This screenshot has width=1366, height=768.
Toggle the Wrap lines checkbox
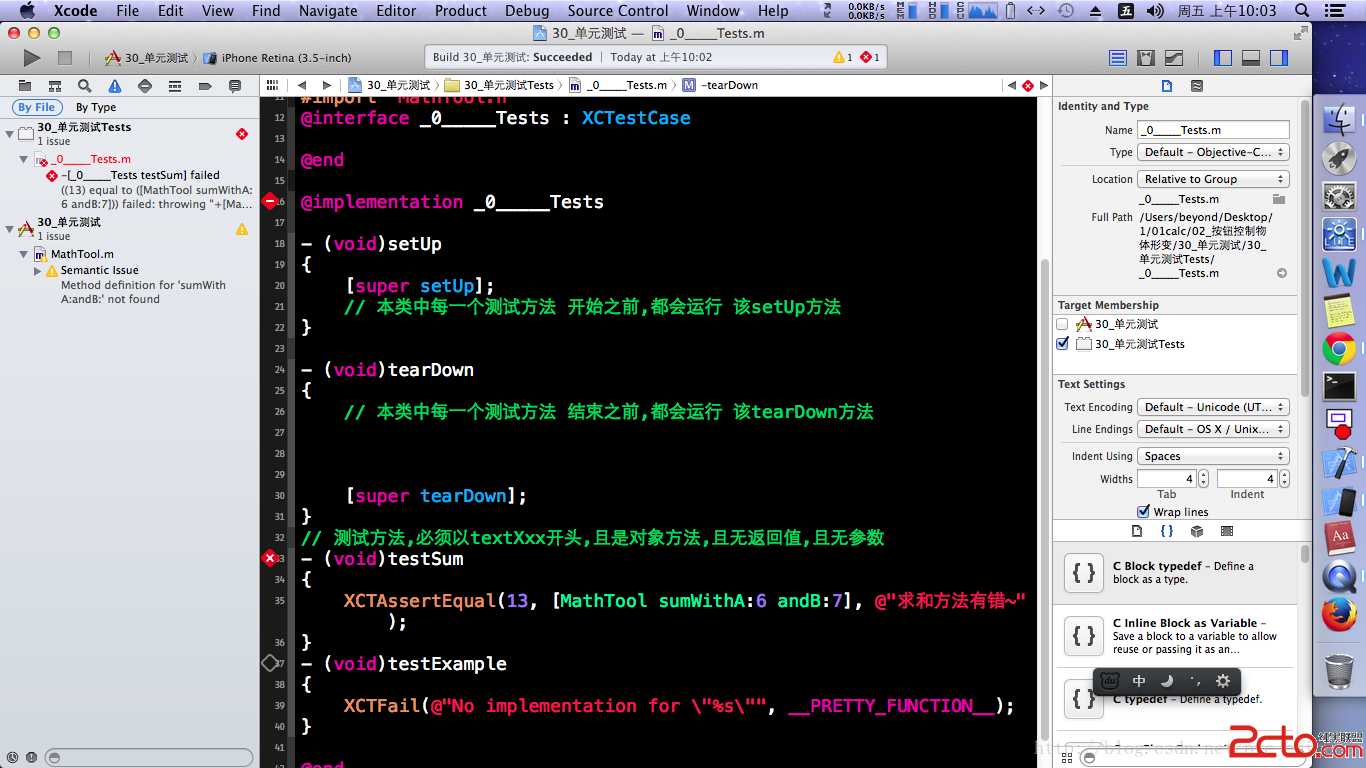pos(1143,512)
